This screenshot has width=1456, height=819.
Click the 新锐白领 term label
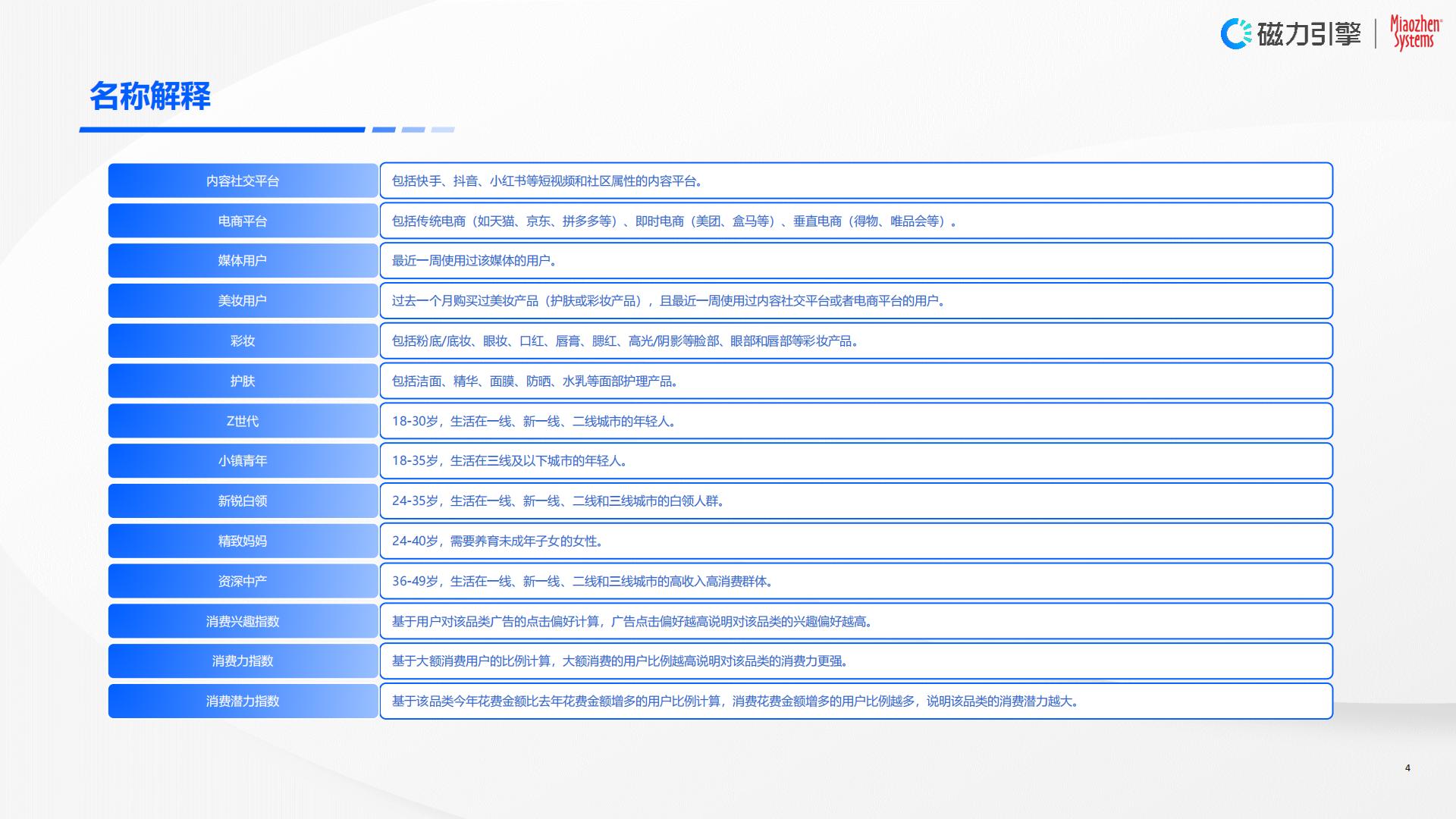[x=243, y=501]
